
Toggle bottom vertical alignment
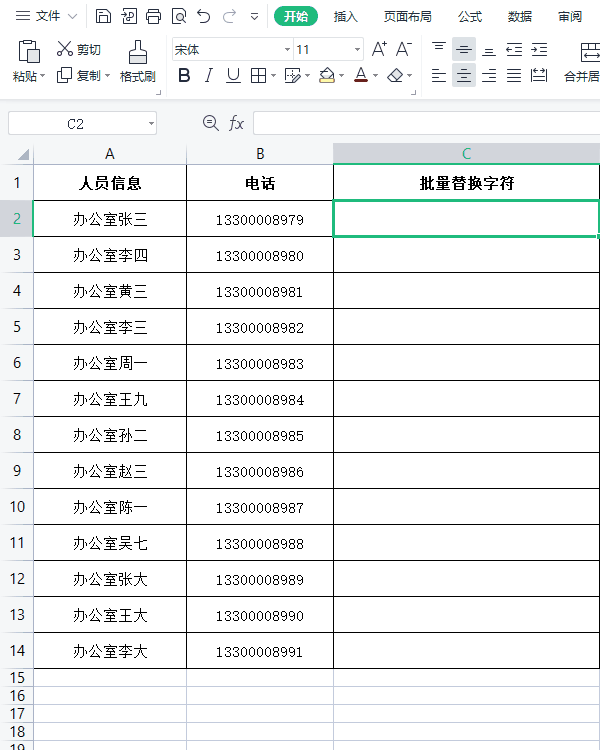(x=489, y=49)
